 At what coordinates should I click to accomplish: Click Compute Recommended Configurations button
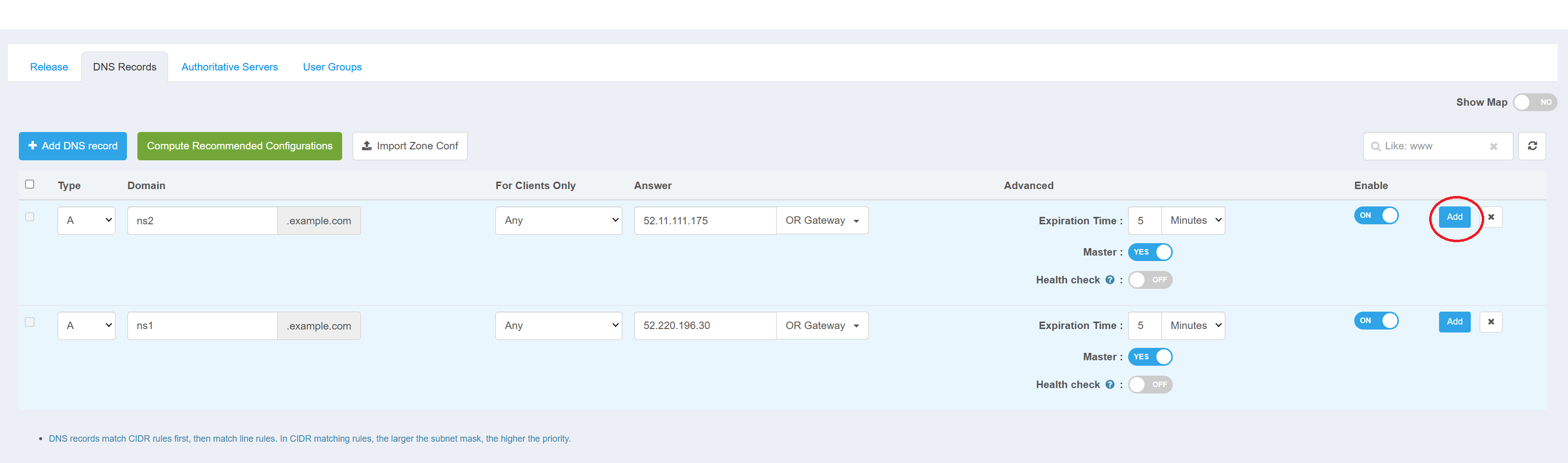(x=239, y=146)
